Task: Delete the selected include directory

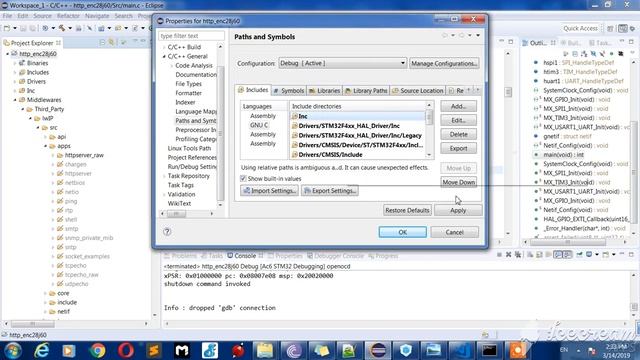Action: [x=458, y=134]
